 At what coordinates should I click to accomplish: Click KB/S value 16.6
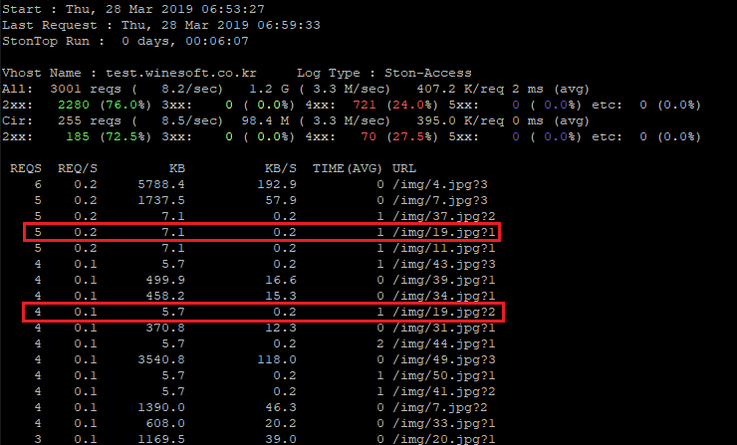[281, 280]
